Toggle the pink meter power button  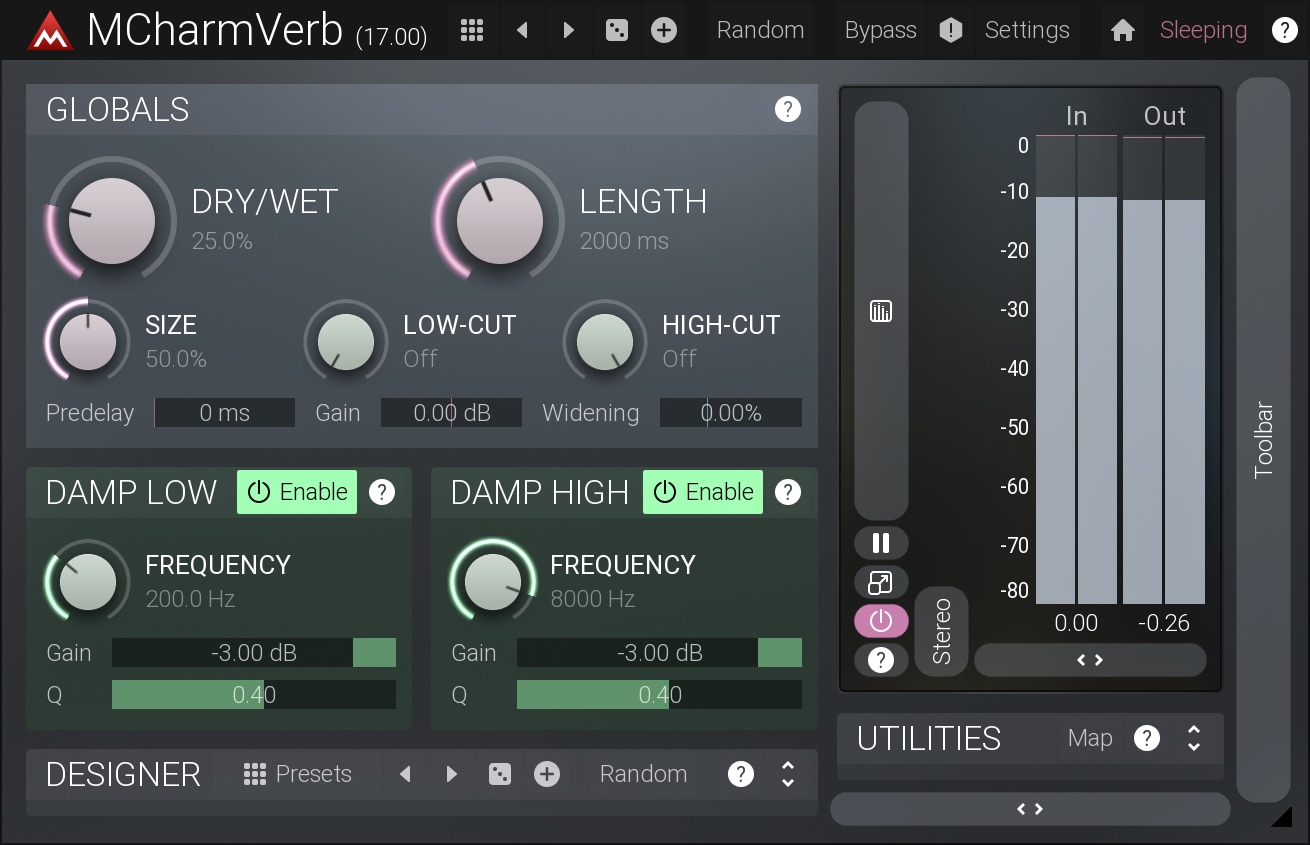[x=880, y=621]
